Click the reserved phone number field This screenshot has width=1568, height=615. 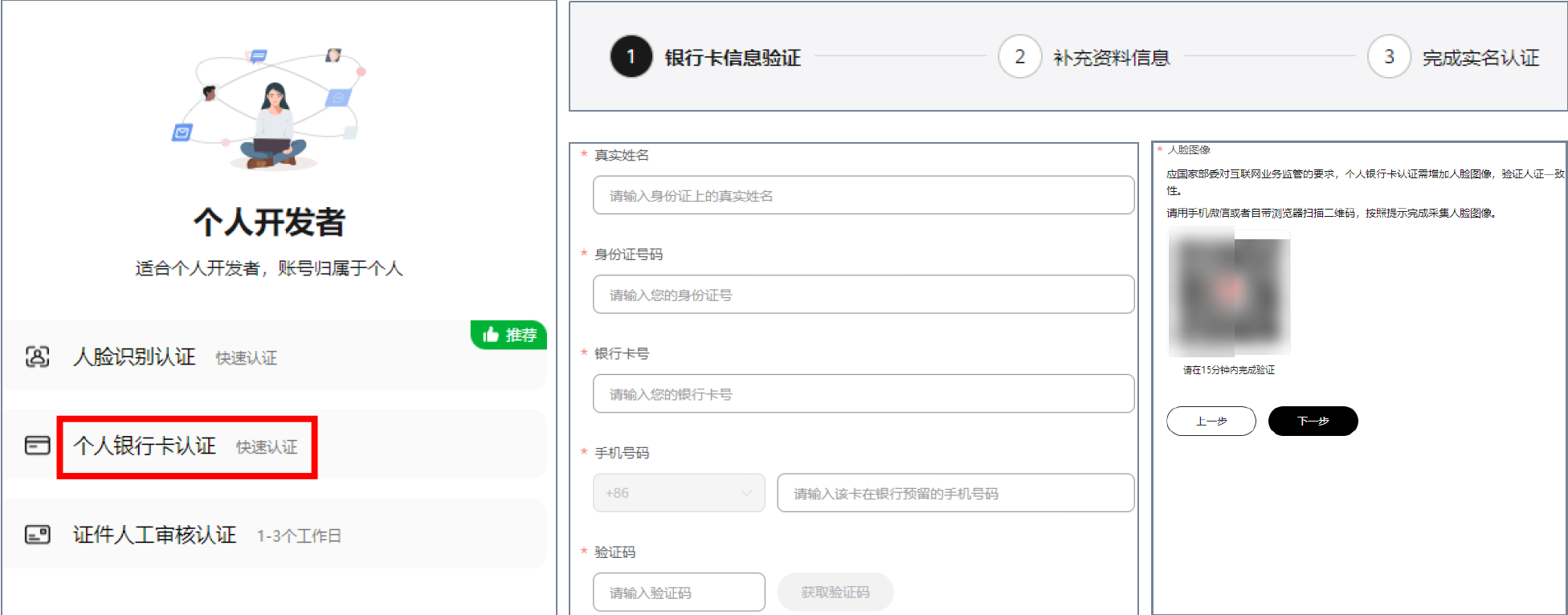pos(955,493)
